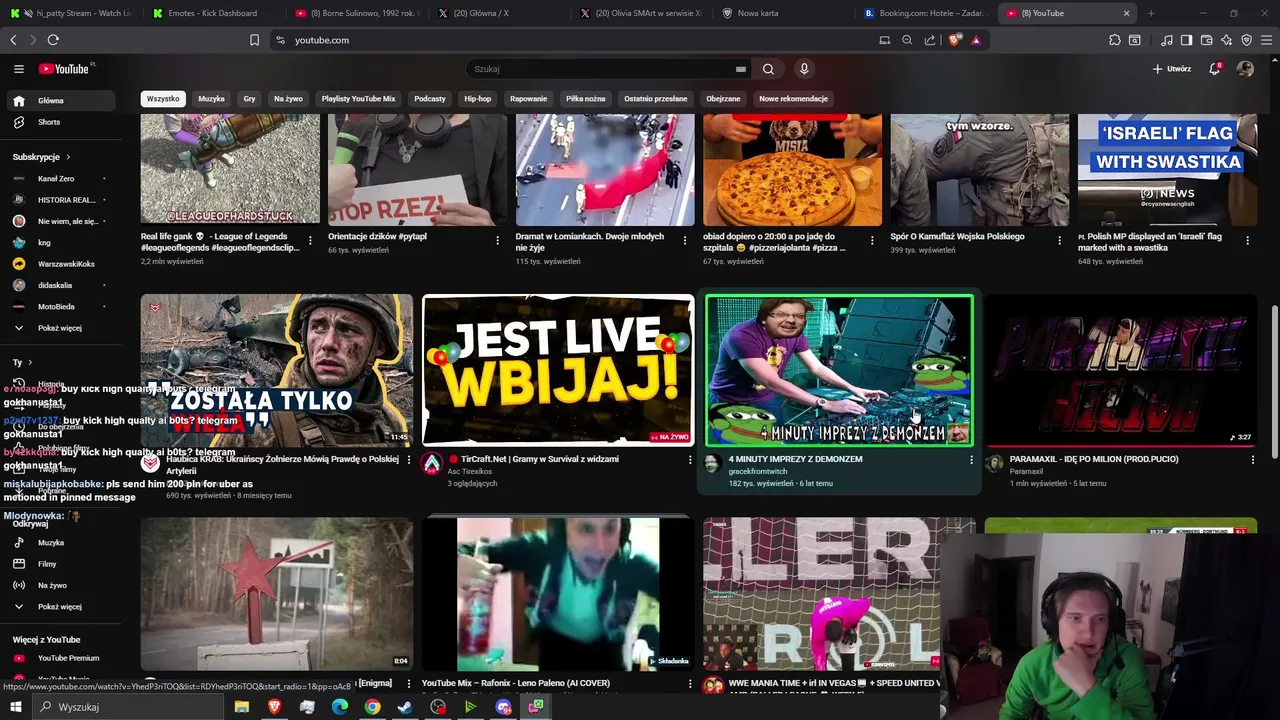
Task: Open Chrome from the taskbar
Action: (x=372, y=707)
